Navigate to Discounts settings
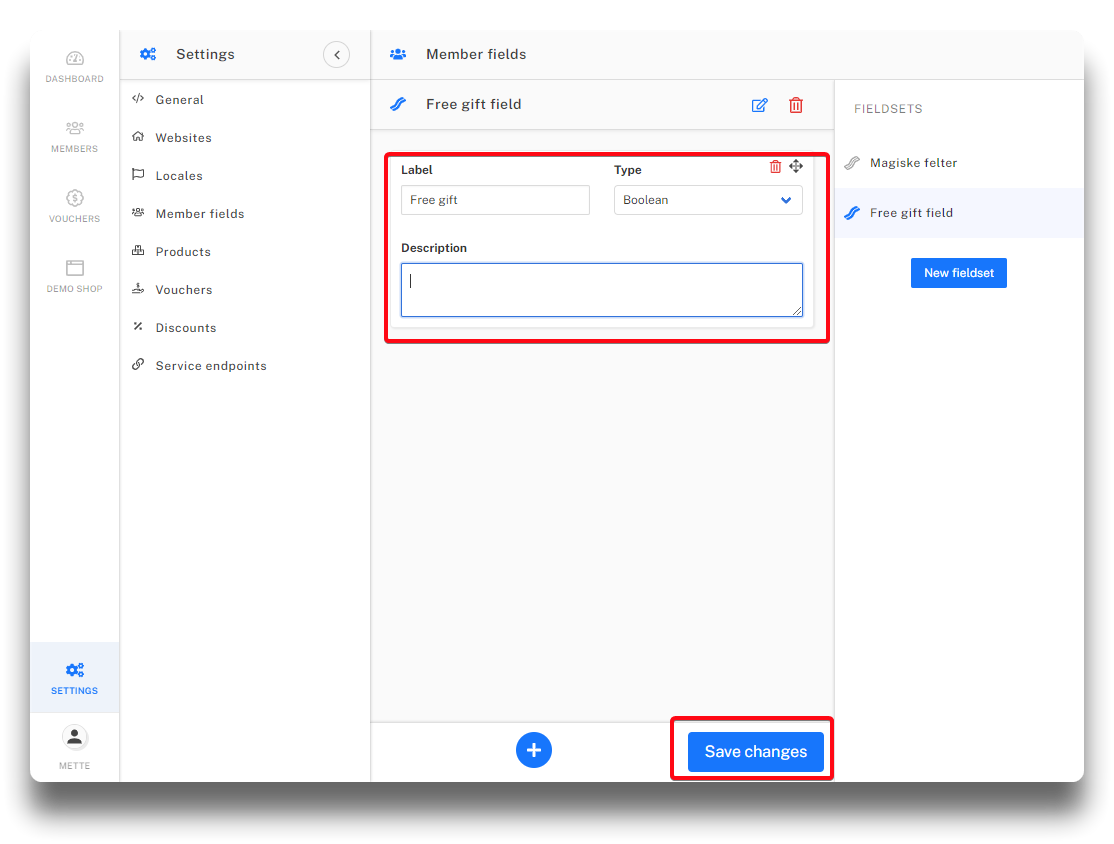This screenshot has height=844, width=1114. pyautogui.click(x=186, y=328)
